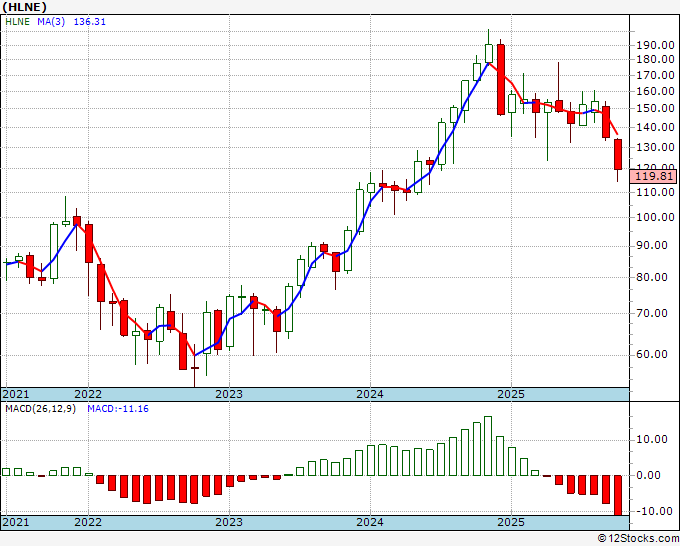Click the 10.00 MACD axis label
This screenshot has height=546, width=680.
tap(652, 440)
